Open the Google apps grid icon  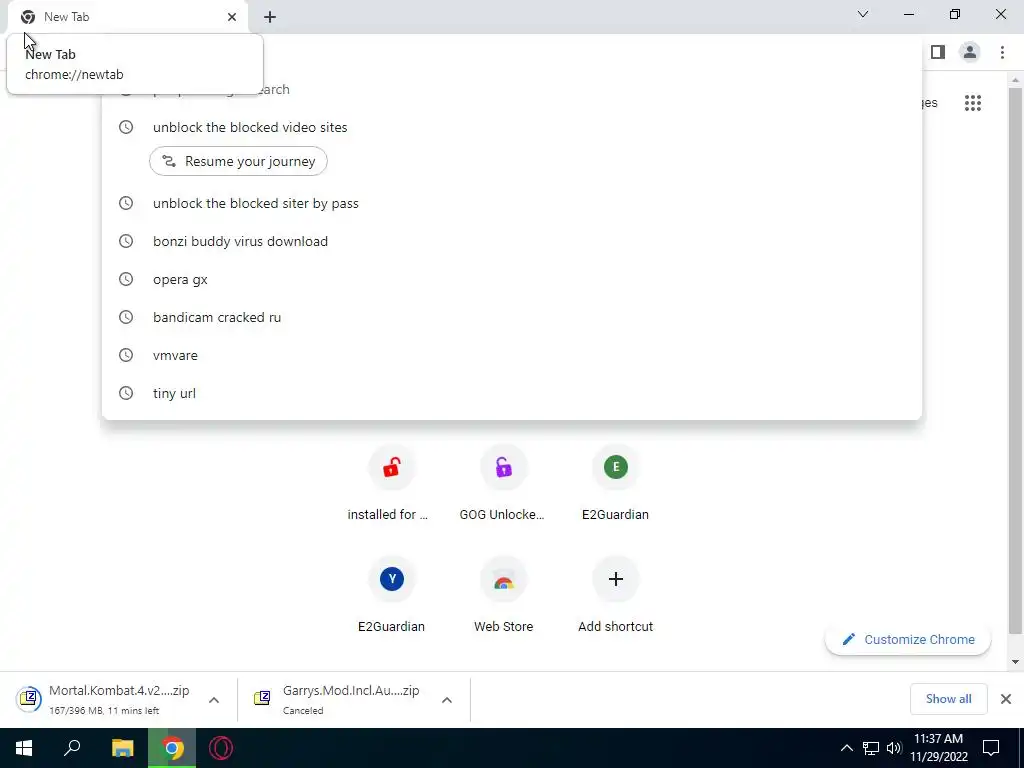point(972,103)
